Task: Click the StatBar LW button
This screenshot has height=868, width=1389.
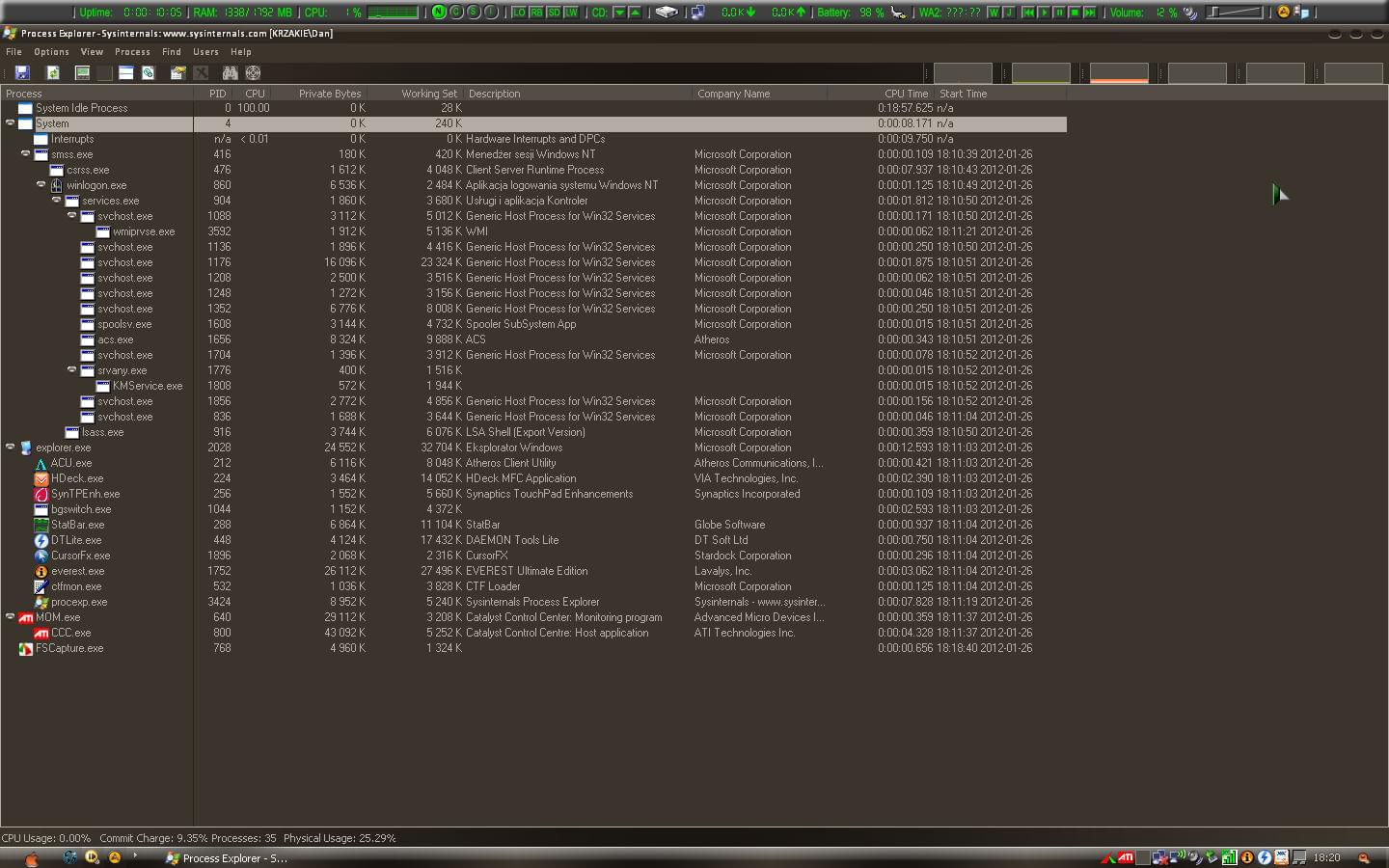Action: [x=571, y=13]
